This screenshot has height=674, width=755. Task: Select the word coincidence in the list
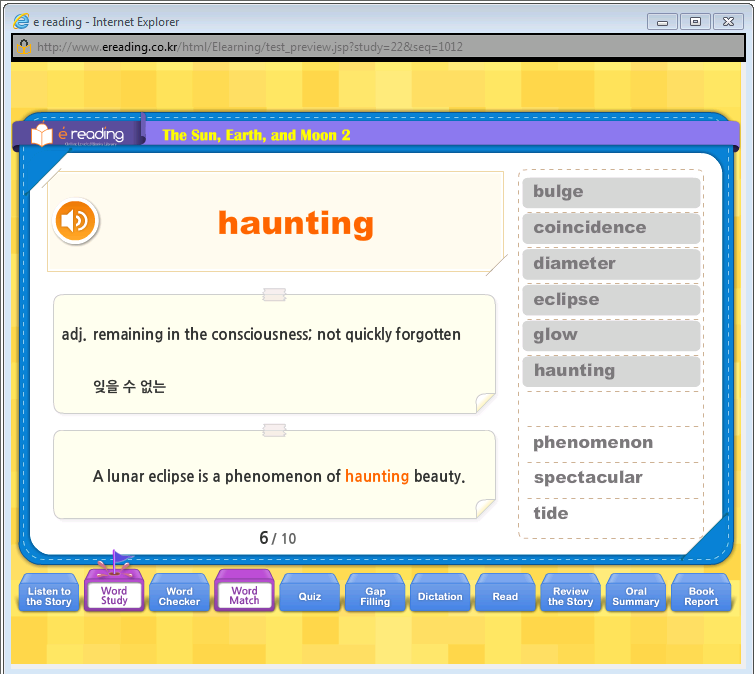[x=611, y=228]
